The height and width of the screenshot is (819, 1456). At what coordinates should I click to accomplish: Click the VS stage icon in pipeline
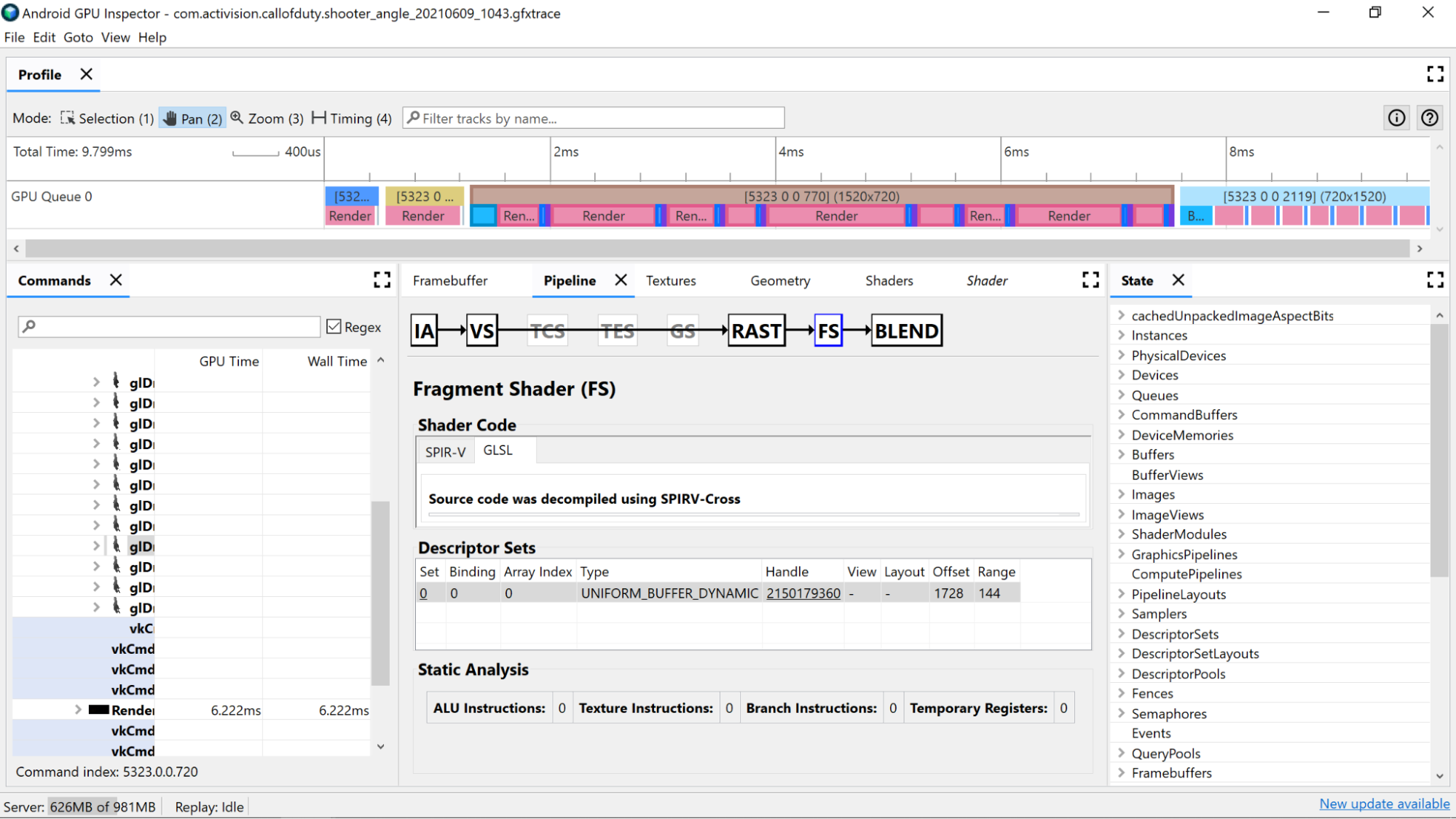479,330
